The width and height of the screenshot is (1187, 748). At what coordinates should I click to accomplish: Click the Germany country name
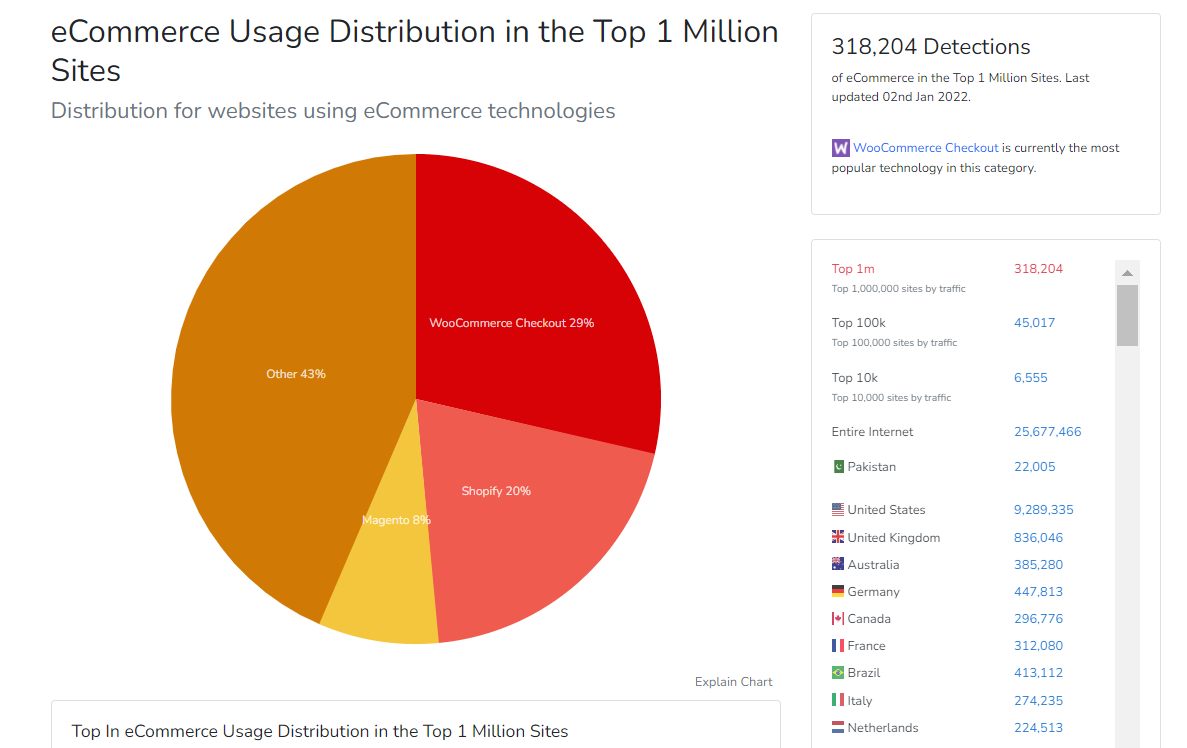[873, 591]
